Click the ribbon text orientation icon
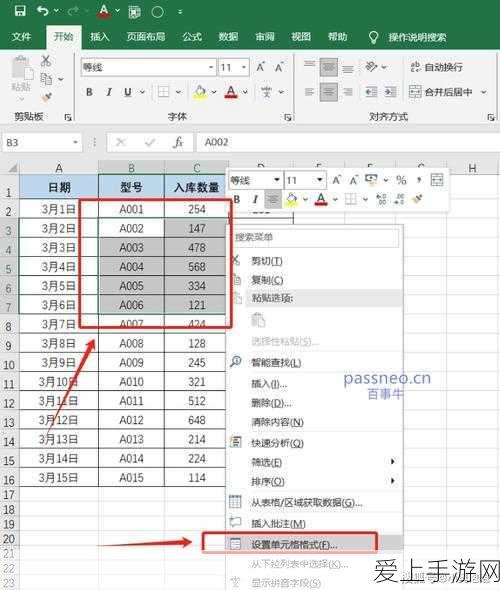 pos(371,67)
